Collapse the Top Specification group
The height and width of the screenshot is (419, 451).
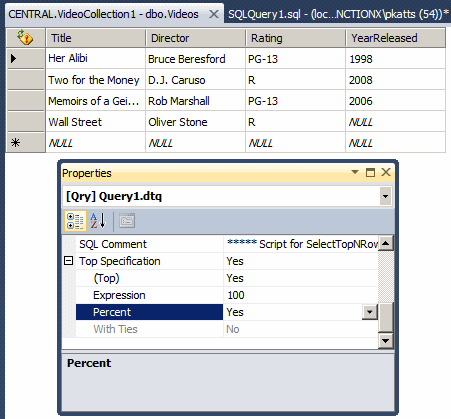point(68,261)
